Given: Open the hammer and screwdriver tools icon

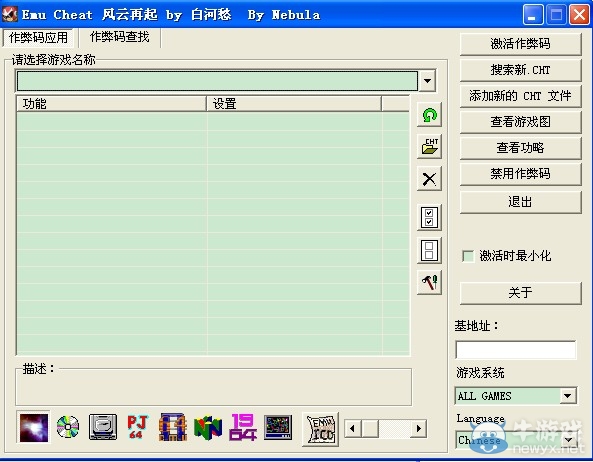Looking at the screenshot, I should [x=429, y=282].
